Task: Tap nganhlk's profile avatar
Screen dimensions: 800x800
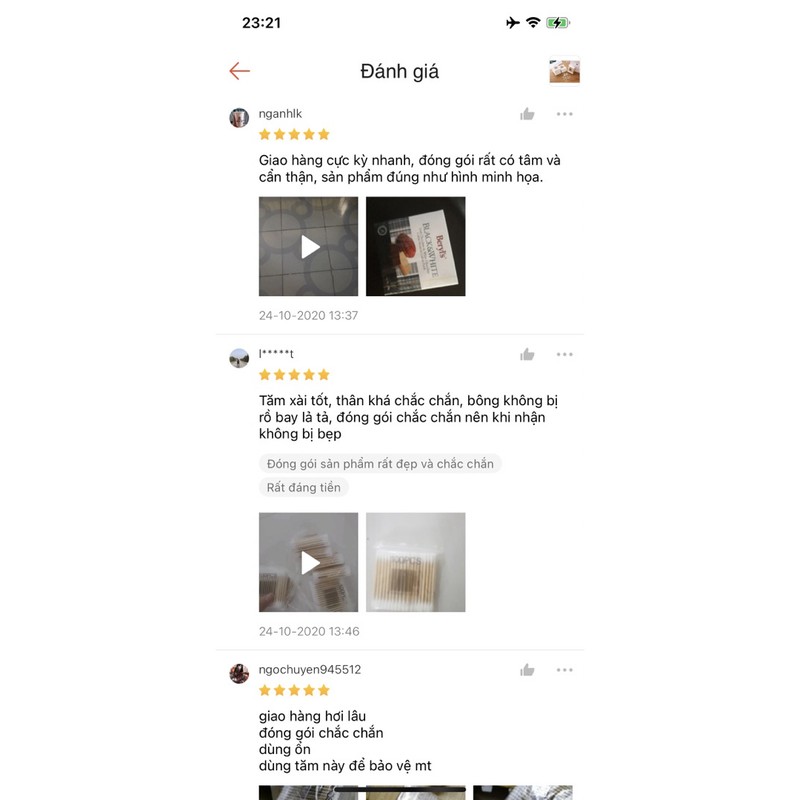Action: [239, 118]
